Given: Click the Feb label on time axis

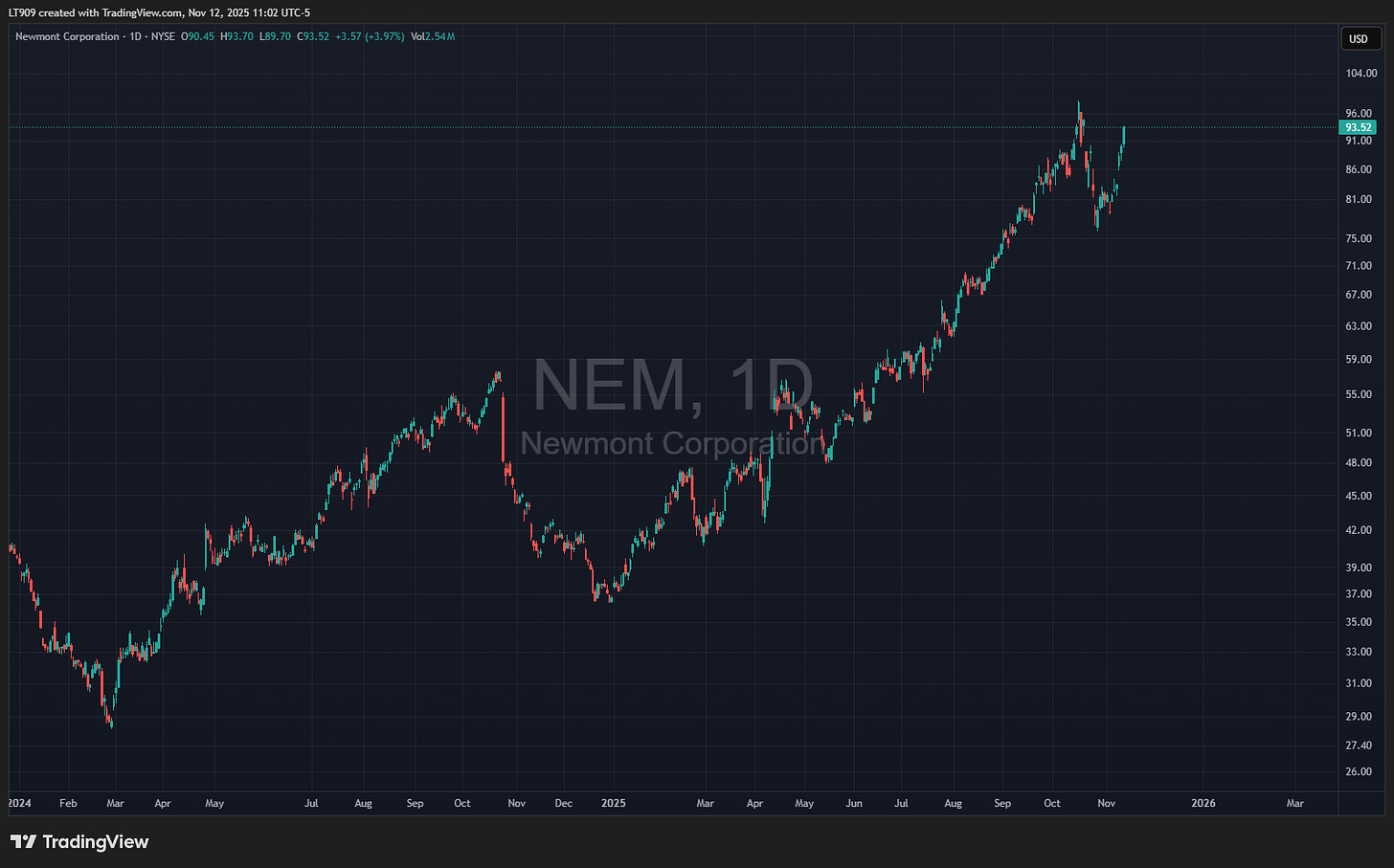Looking at the screenshot, I should (x=68, y=803).
